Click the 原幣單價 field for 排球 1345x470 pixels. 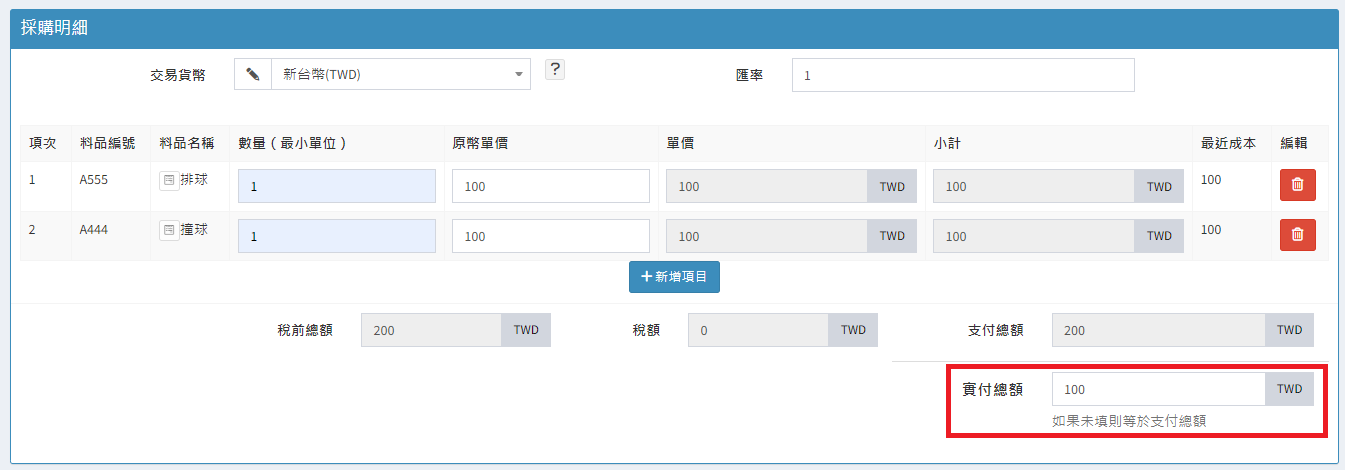point(550,186)
